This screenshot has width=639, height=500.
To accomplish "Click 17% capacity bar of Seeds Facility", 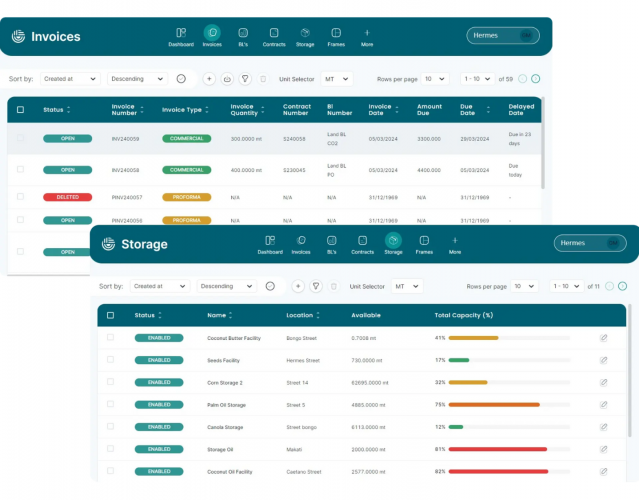I will 509,360.
